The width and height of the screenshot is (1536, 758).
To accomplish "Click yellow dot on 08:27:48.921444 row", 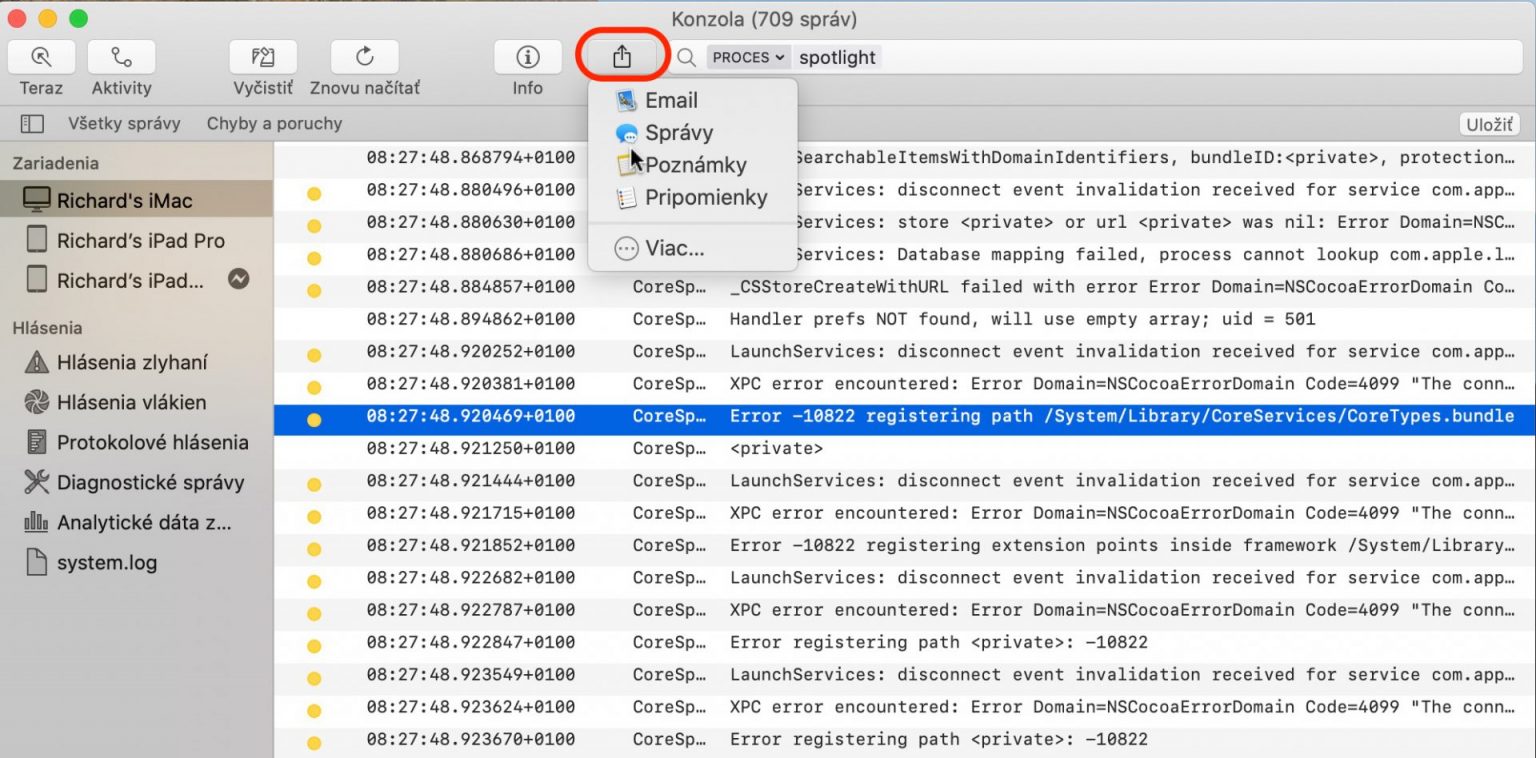I will [x=314, y=484].
